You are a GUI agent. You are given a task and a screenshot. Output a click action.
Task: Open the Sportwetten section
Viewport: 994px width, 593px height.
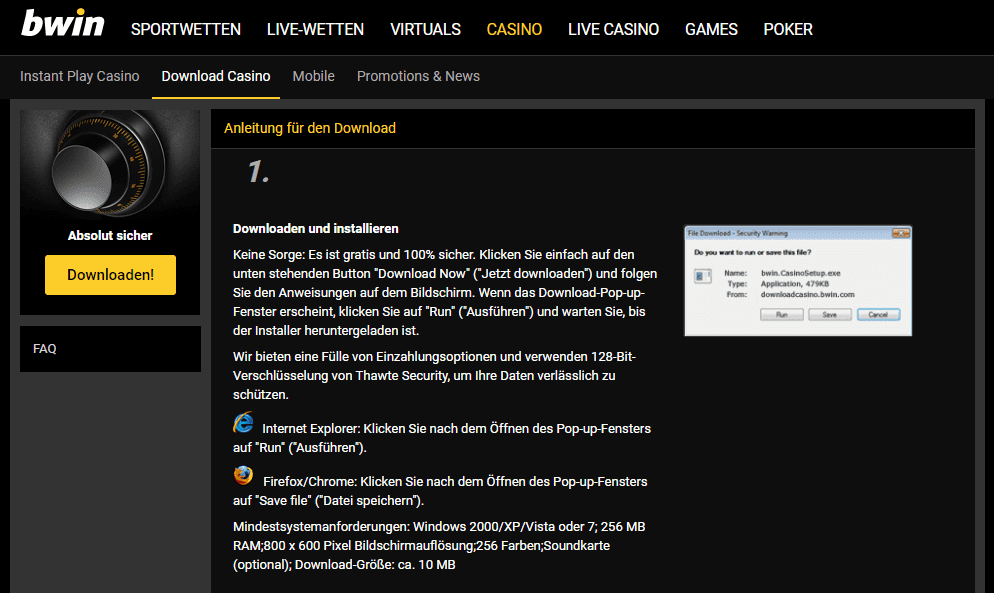186,29
